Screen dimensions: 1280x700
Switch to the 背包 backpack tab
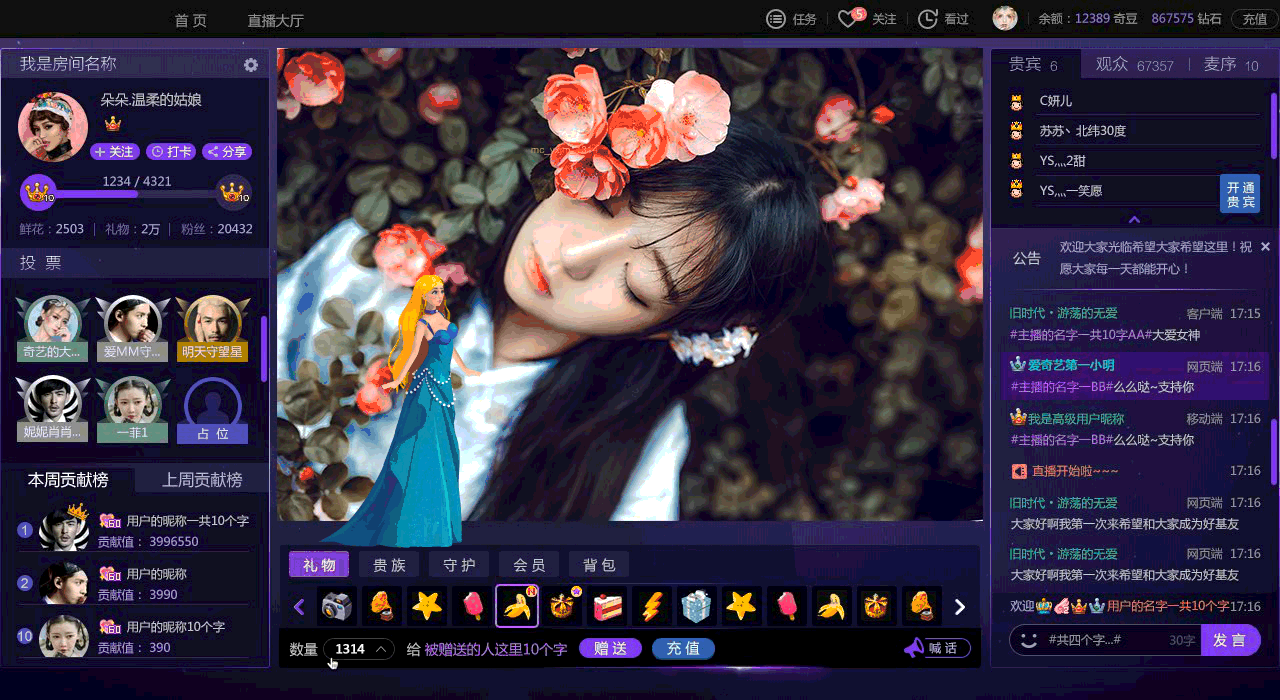(x=599, y=565)
